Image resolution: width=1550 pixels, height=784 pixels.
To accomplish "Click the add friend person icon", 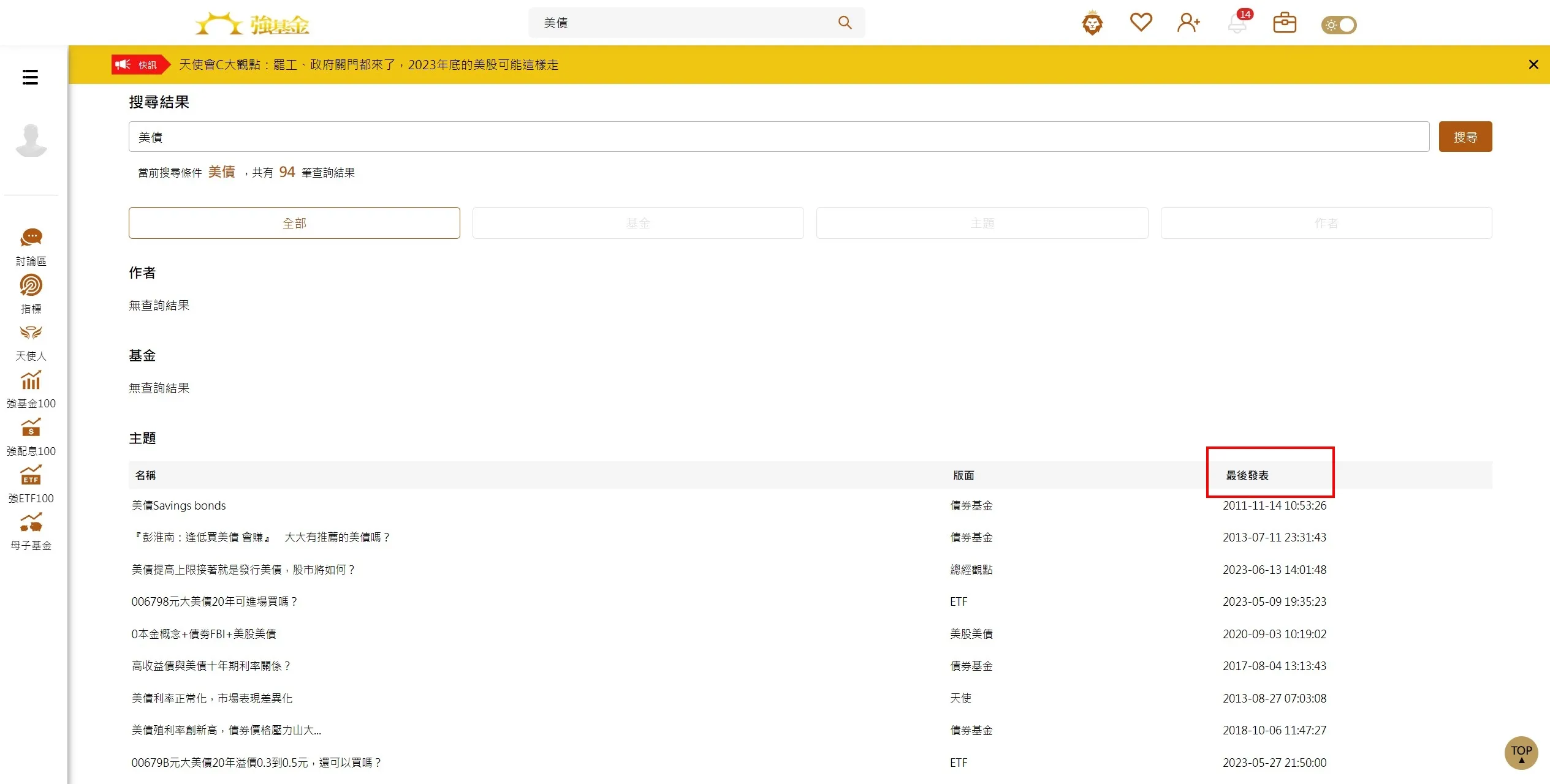I will 1188,23.
